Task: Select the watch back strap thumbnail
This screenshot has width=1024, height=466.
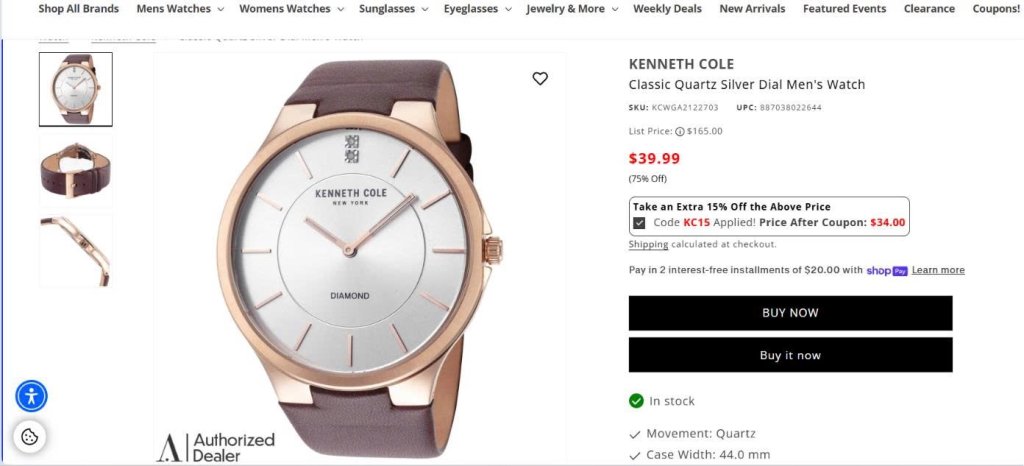Action: [76, 171]
